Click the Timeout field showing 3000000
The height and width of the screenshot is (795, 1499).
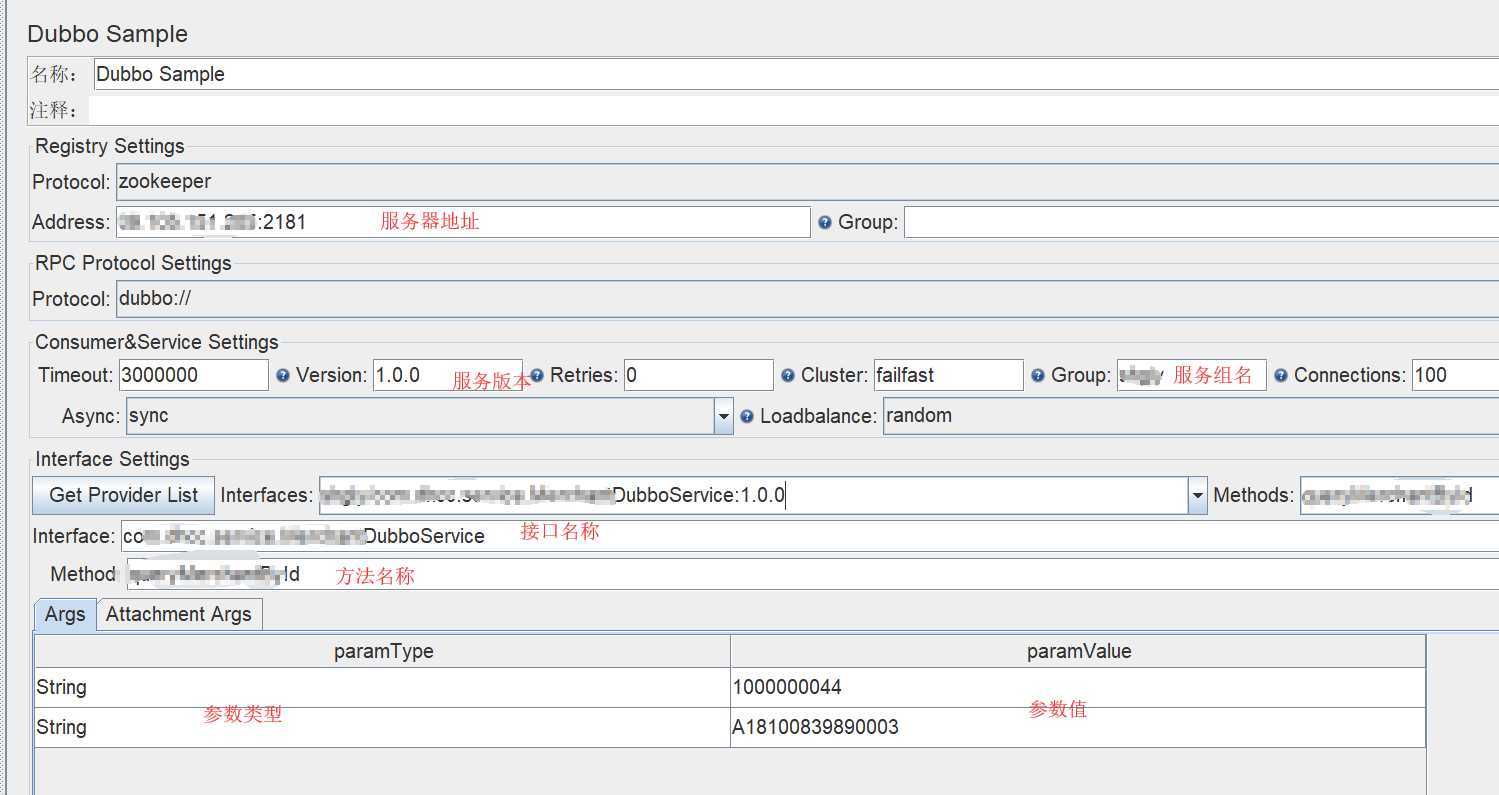[x=193, y=375]
